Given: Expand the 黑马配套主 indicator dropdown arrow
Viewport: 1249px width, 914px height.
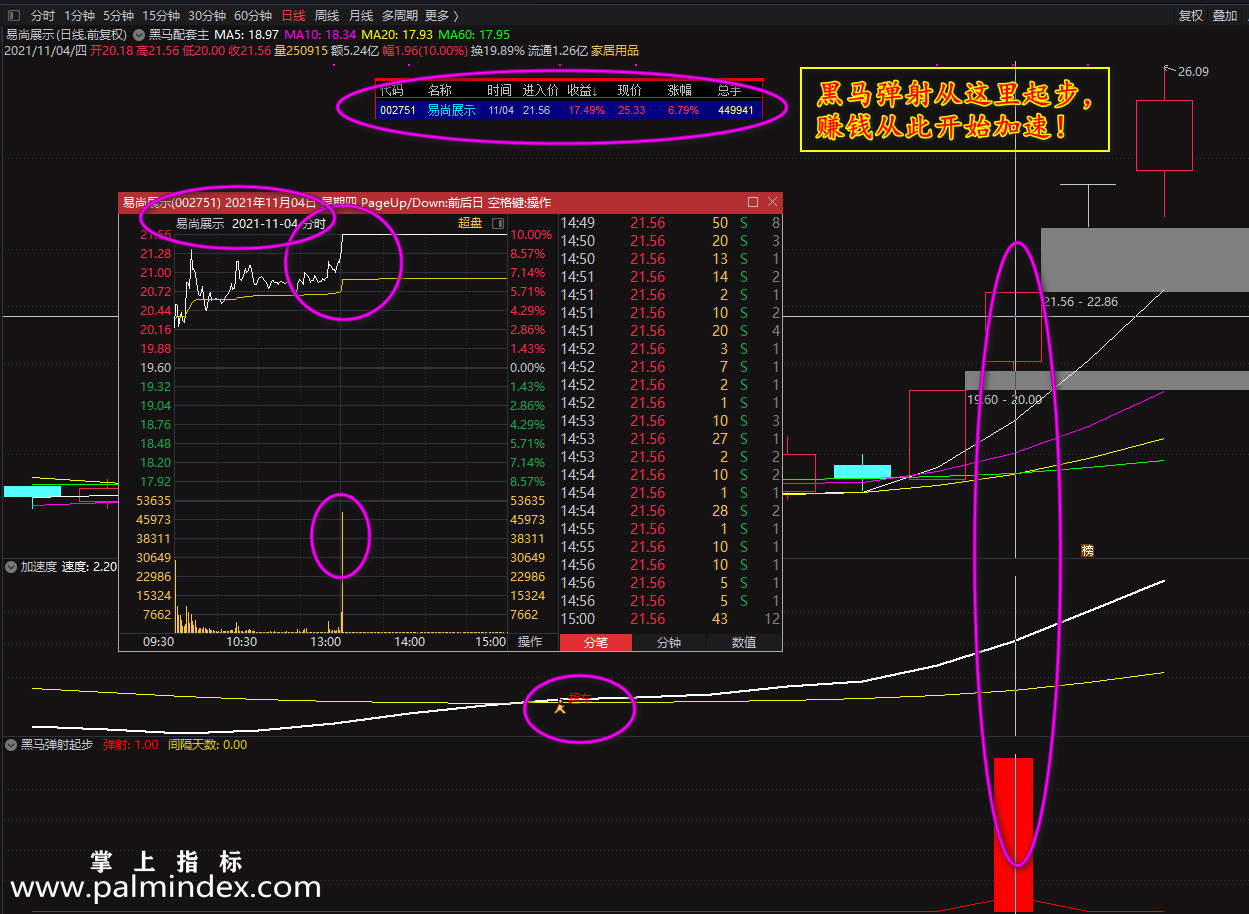Looking at the screenshot, I should pyautogui.click(x=139, y=34).
